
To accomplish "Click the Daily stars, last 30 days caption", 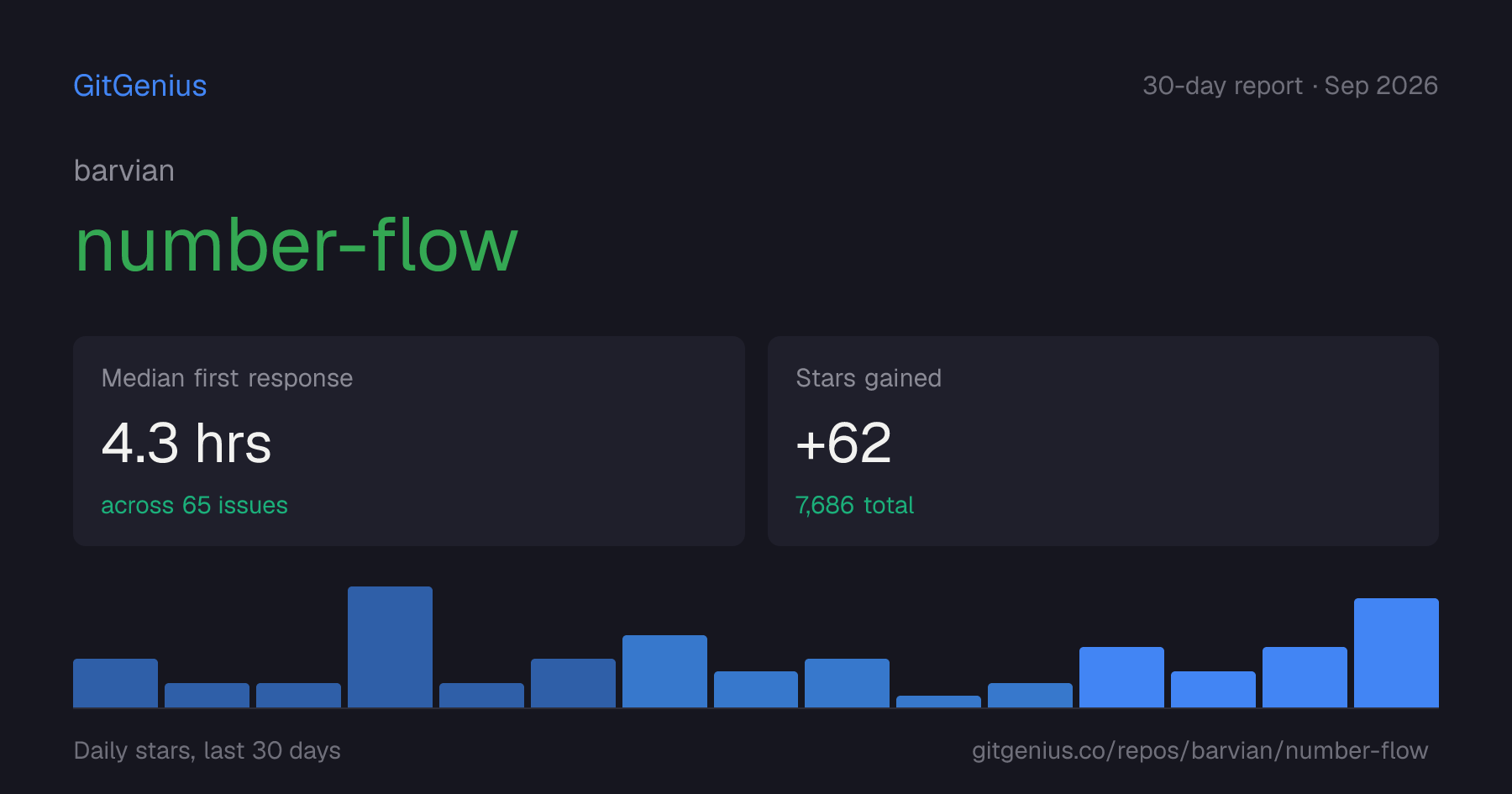I will pyautogui.click(x=207, y=750).
